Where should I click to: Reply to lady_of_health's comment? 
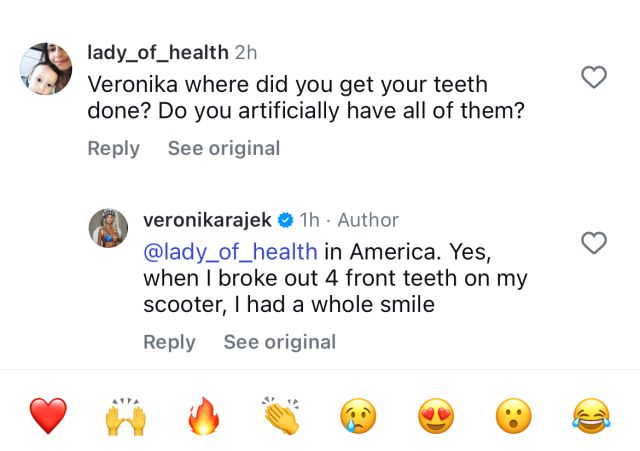(x=114, y=149)
